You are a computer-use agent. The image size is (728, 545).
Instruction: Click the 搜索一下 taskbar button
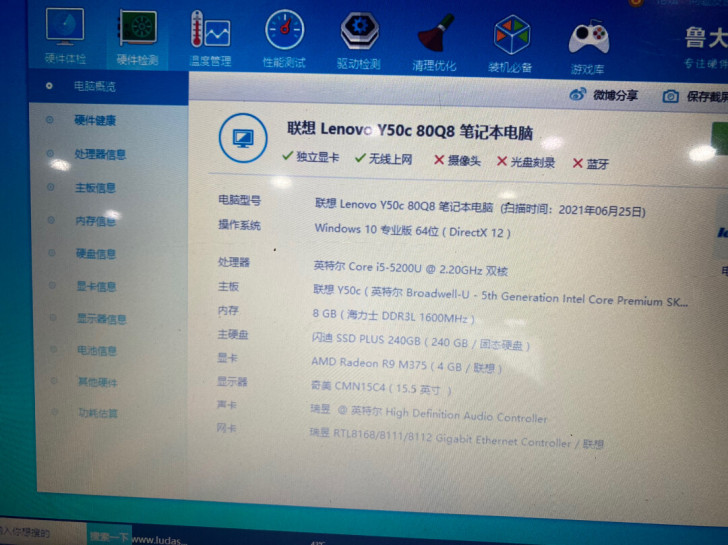pos(109,537)
